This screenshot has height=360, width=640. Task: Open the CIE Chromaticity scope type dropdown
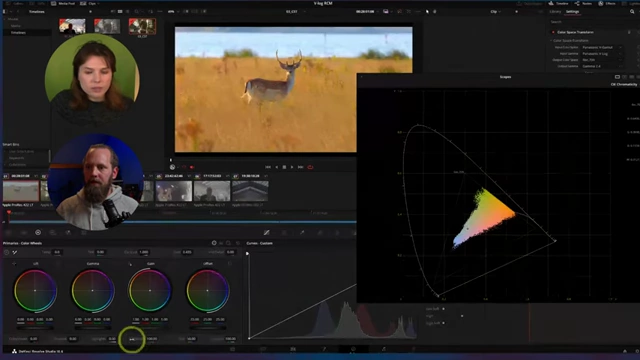tap(624, 84)
